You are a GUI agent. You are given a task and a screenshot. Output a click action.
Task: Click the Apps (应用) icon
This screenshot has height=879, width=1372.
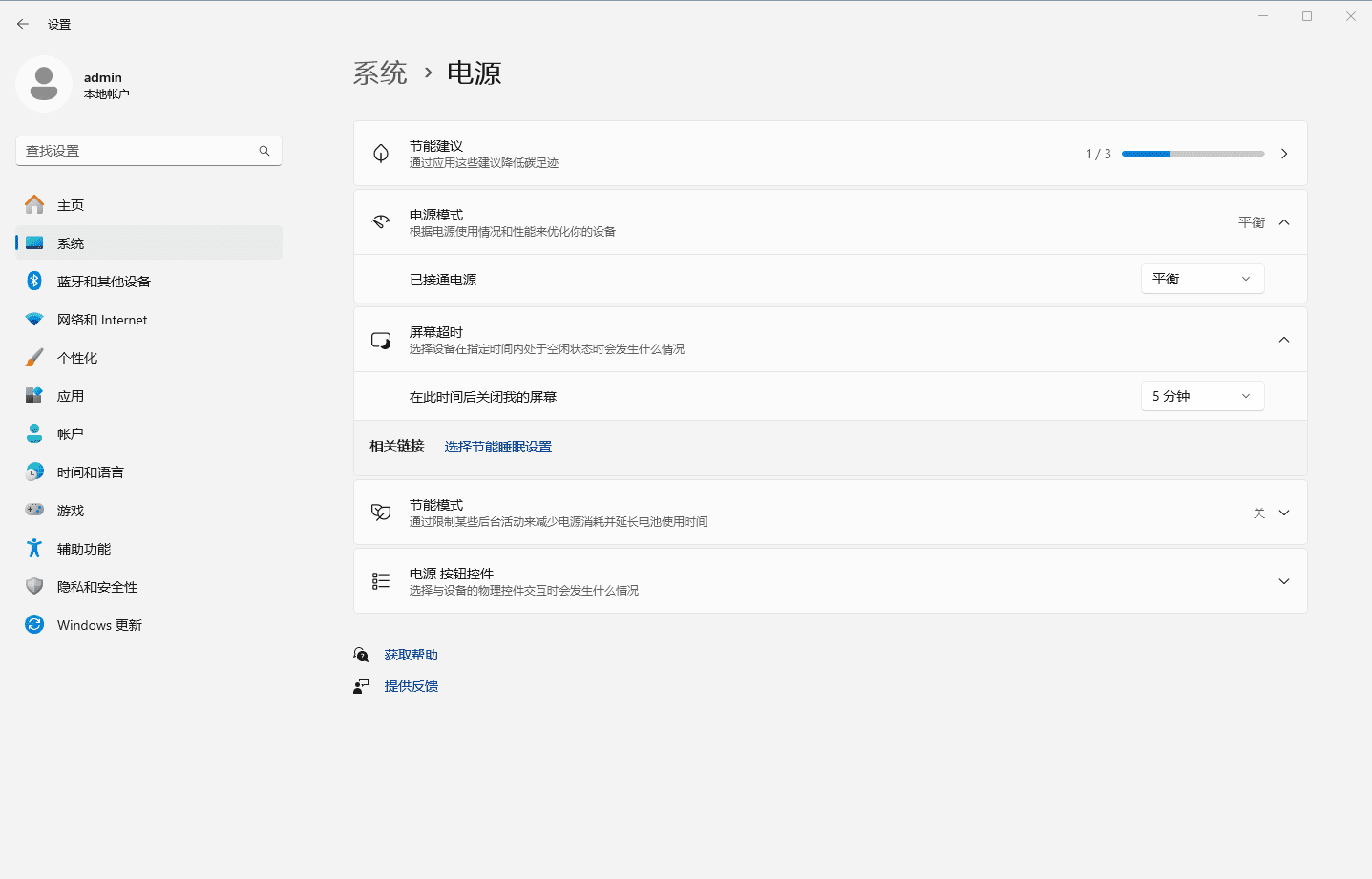[34, 395]
